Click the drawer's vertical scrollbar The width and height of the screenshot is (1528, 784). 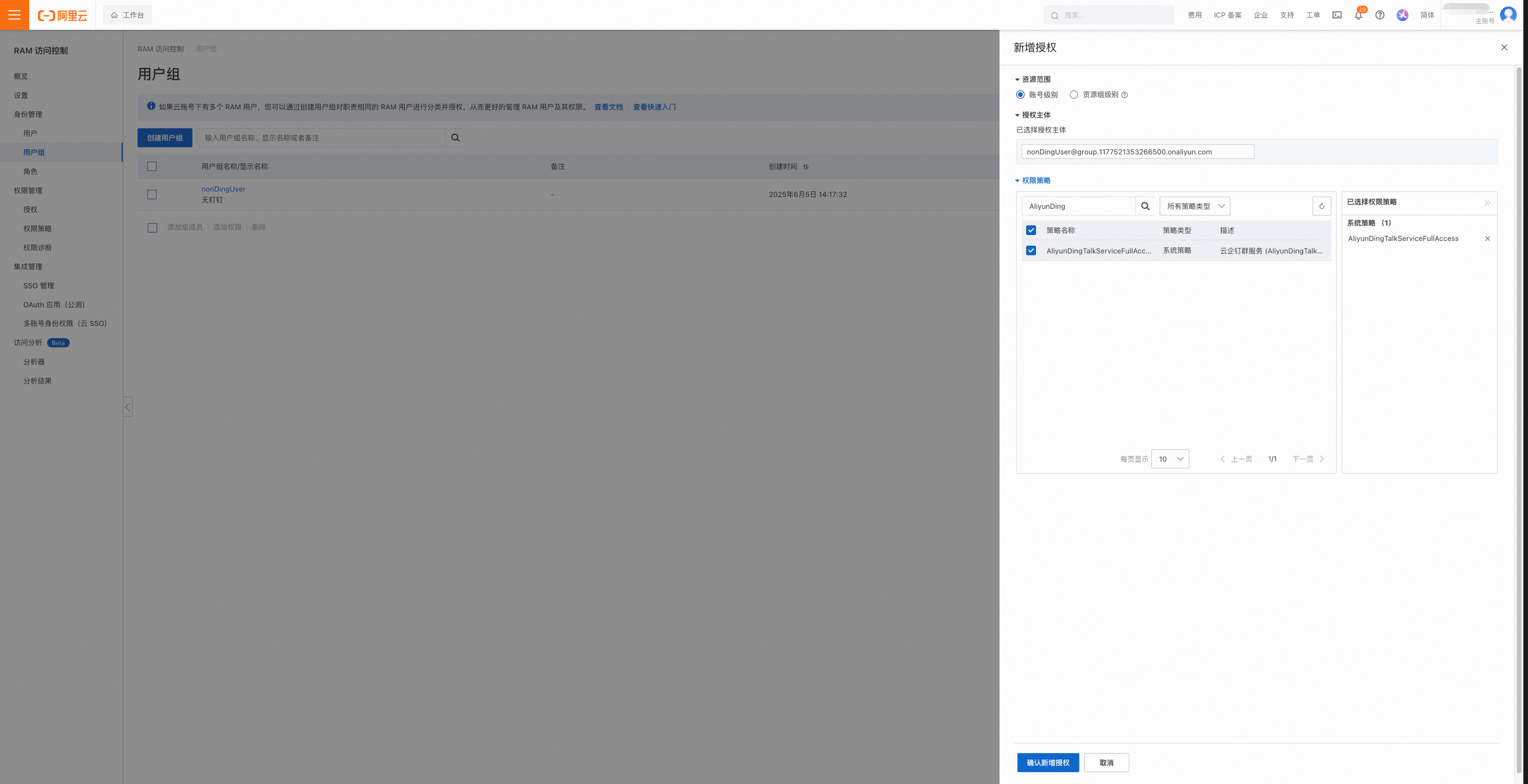pos(1519,415)
